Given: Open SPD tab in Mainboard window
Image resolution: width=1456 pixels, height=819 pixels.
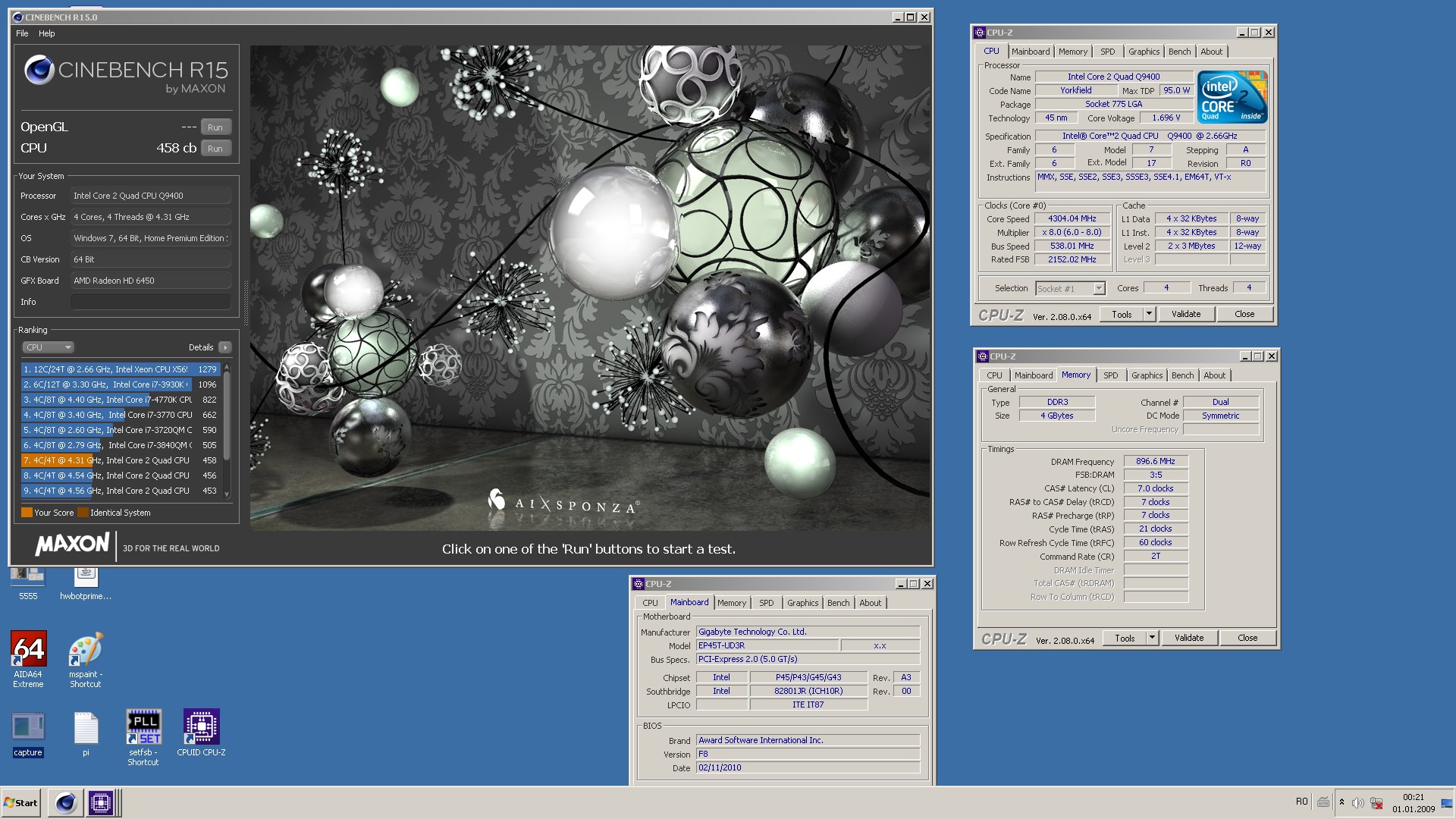Looking at the screenshot, I should point(767,603).
